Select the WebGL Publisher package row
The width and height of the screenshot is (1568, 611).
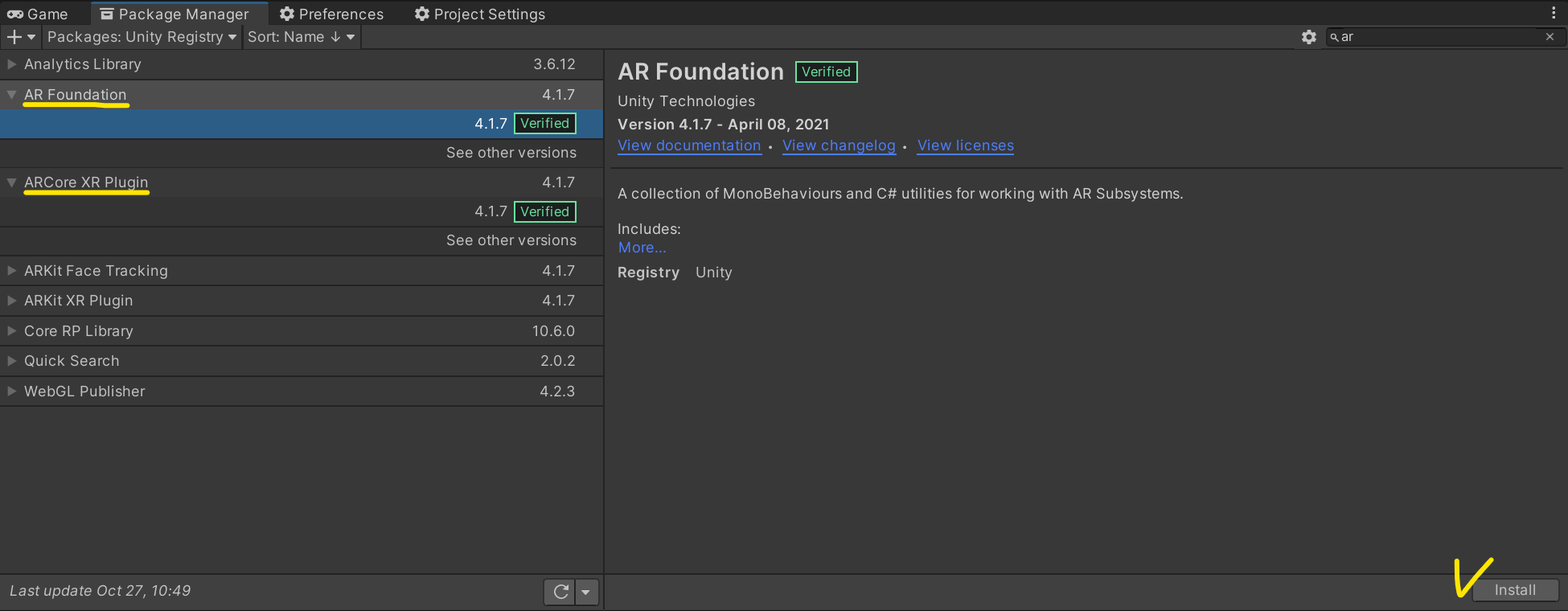point(302,392)
